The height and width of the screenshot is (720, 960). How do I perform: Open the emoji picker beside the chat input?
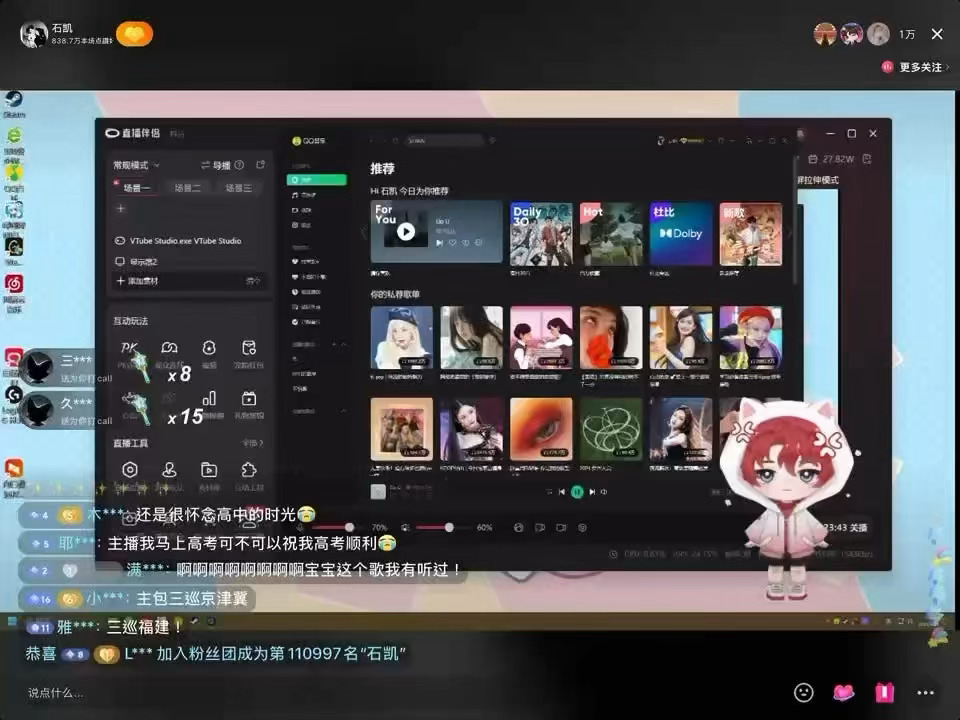[803, 692]
